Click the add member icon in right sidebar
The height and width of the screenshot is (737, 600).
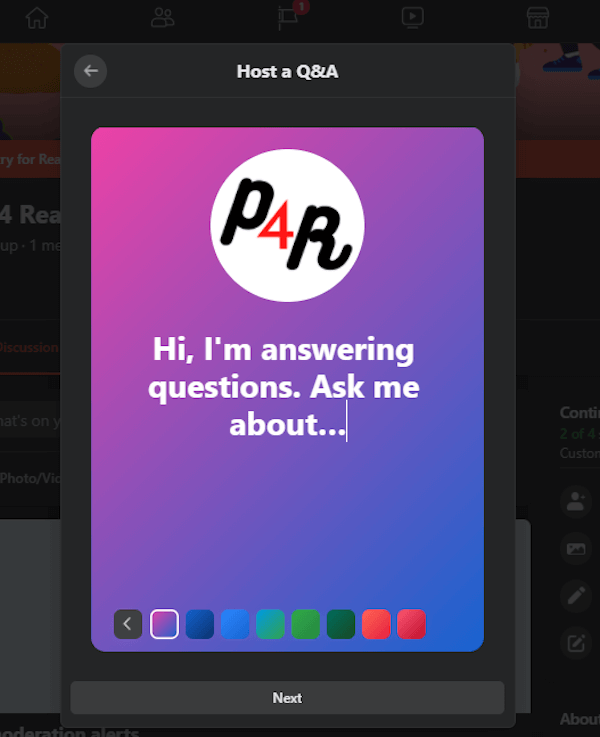click(x=576, y=502)
